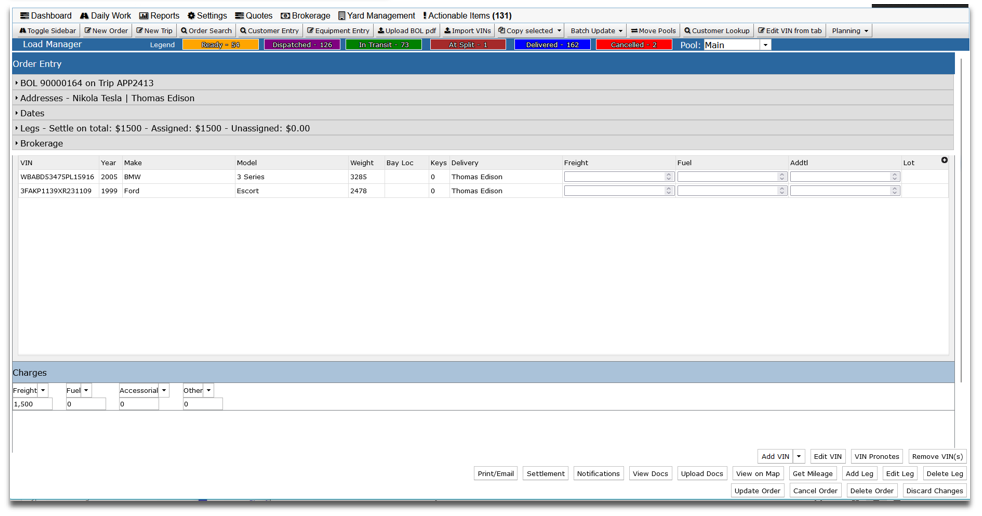Click the red Cancelled legend swatch
Screen dimensions: 982x516
(634, 45)
